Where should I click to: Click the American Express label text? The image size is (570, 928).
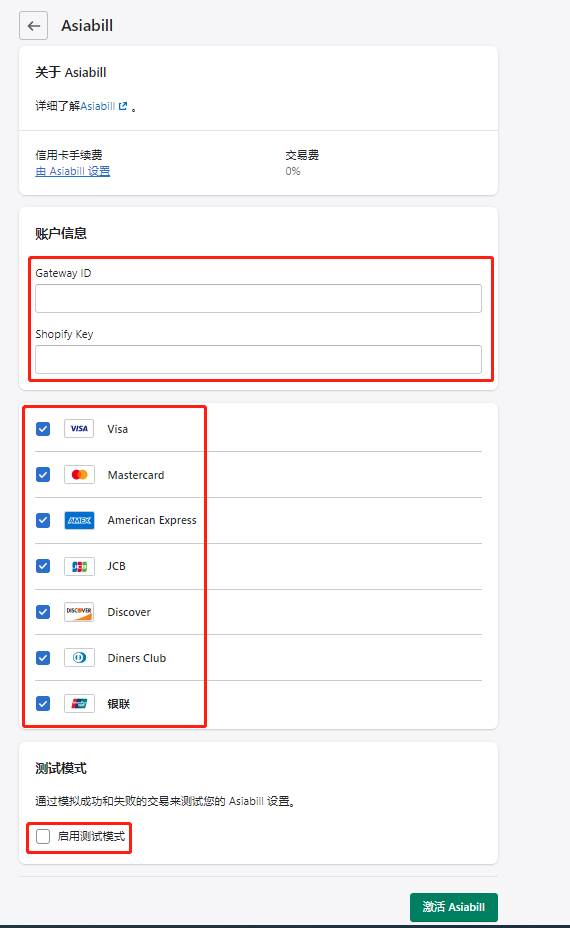click(152, 520)
